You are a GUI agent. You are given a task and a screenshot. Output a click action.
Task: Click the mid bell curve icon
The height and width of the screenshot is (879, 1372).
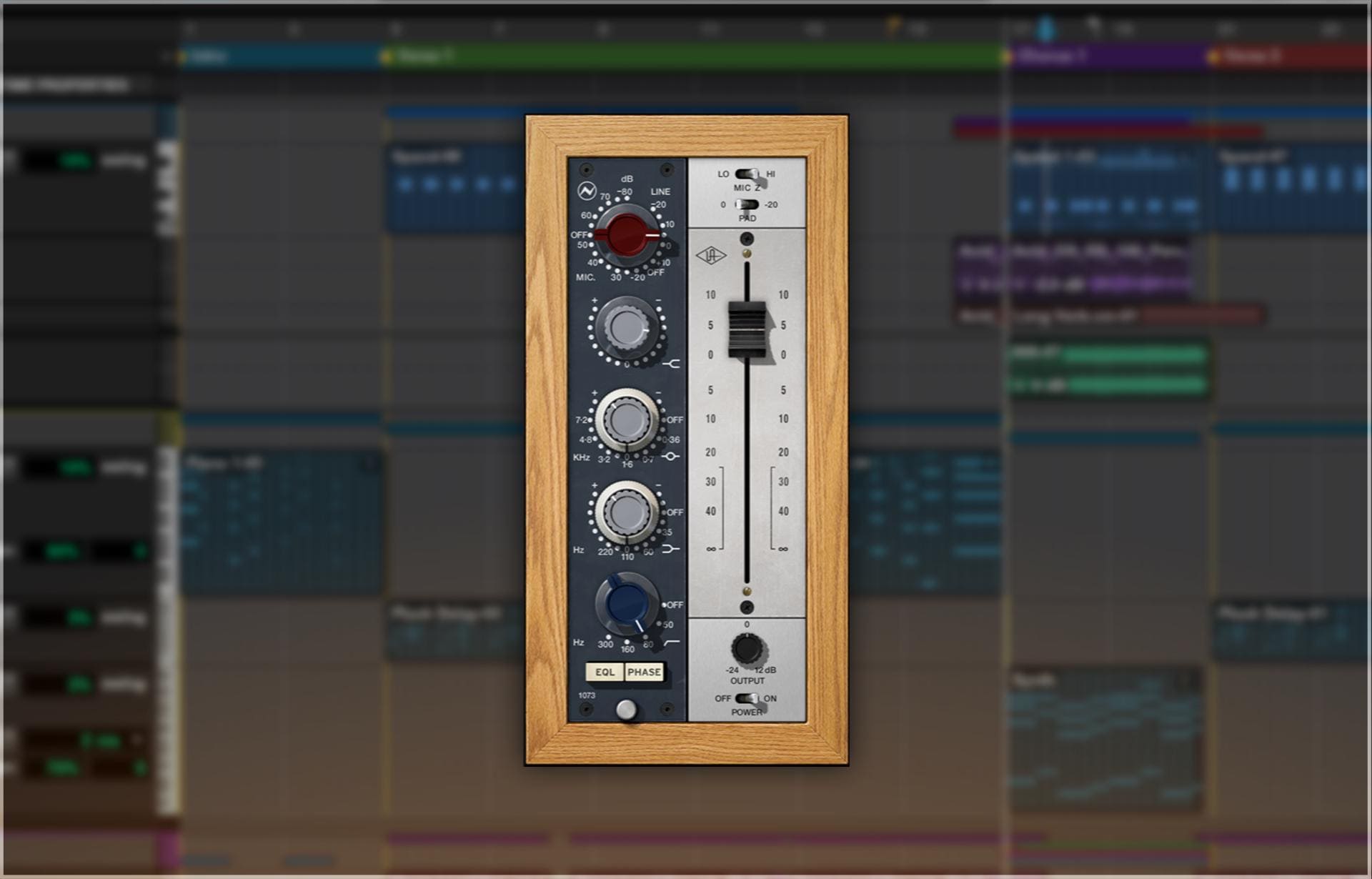point(671,457)
